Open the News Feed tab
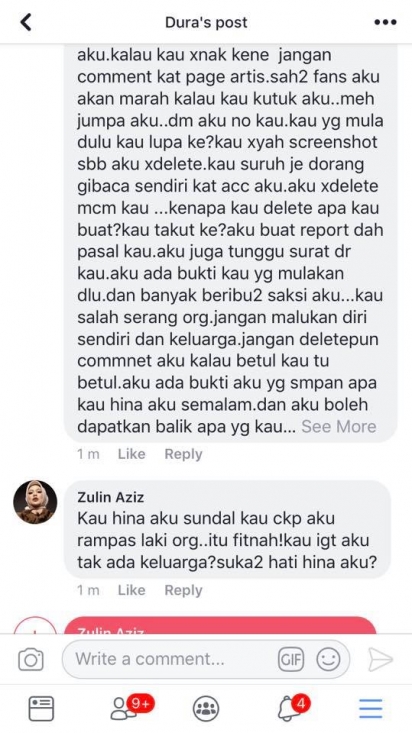 41,709
